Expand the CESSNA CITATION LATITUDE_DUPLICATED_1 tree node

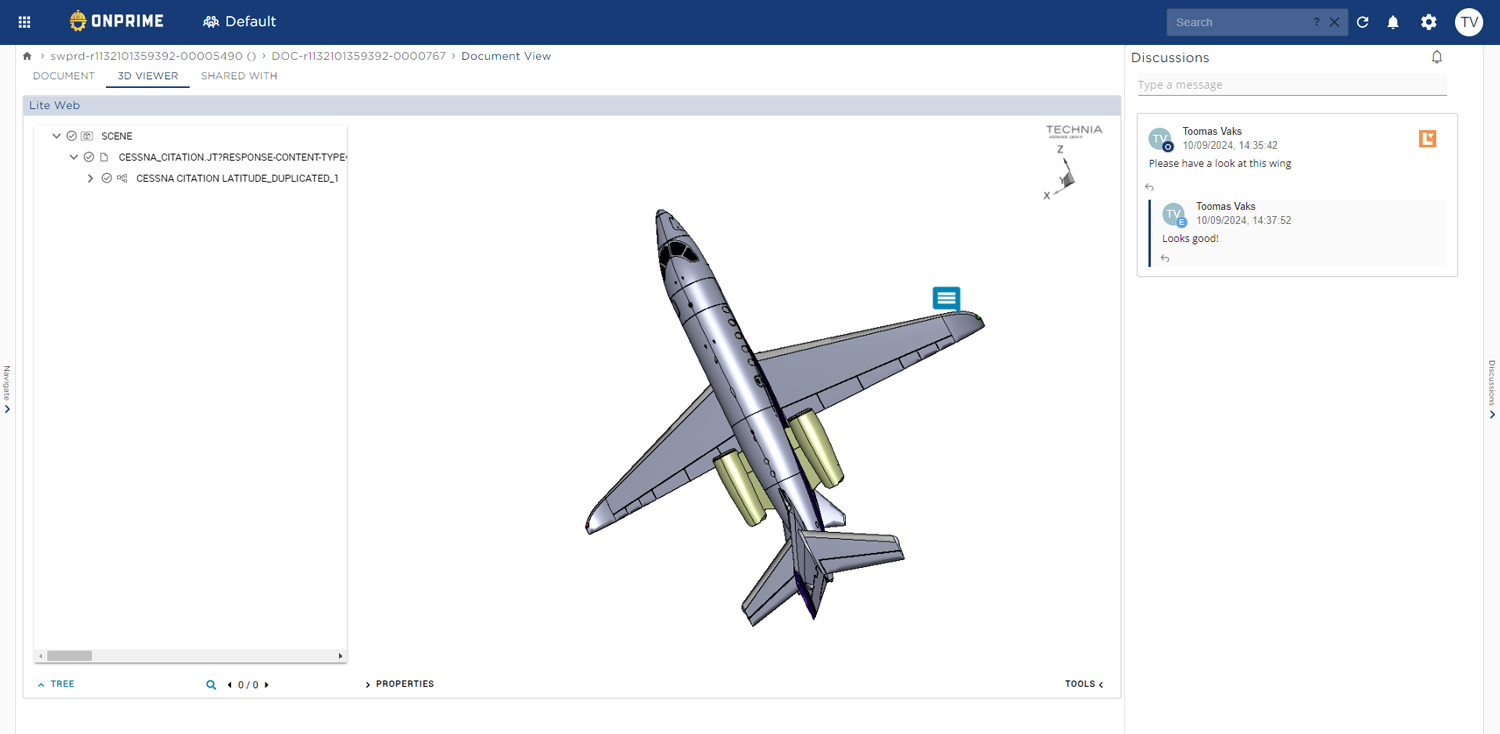(90, 178)
